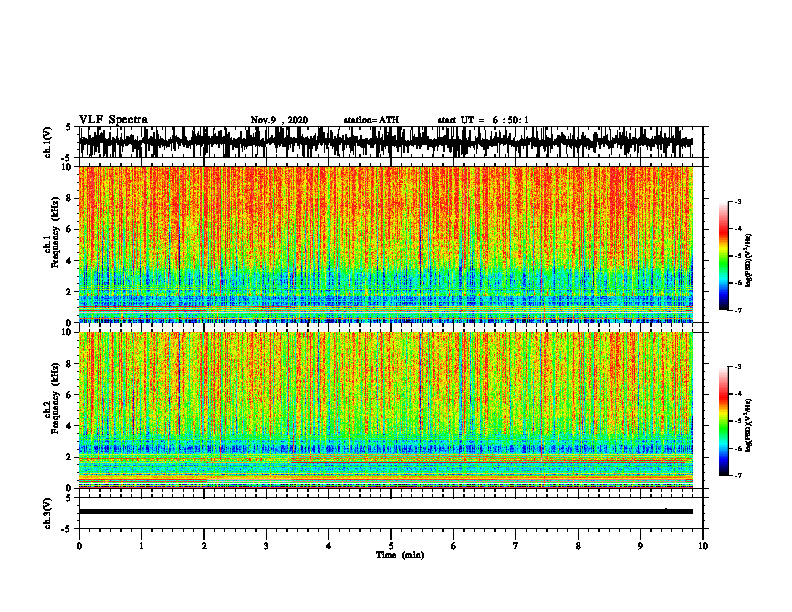The width and height of the screenshot is (792, 612).
Task: Click the ch.1 color scale "log(PSD)" label
Action: [749, 261]
